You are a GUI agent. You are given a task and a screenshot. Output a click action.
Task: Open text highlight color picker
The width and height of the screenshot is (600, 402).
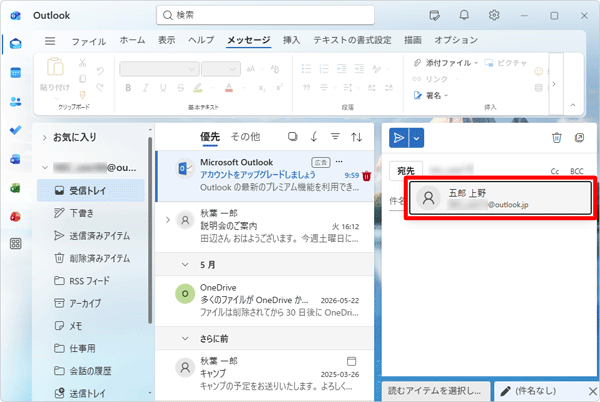click(x=197, y=88)
